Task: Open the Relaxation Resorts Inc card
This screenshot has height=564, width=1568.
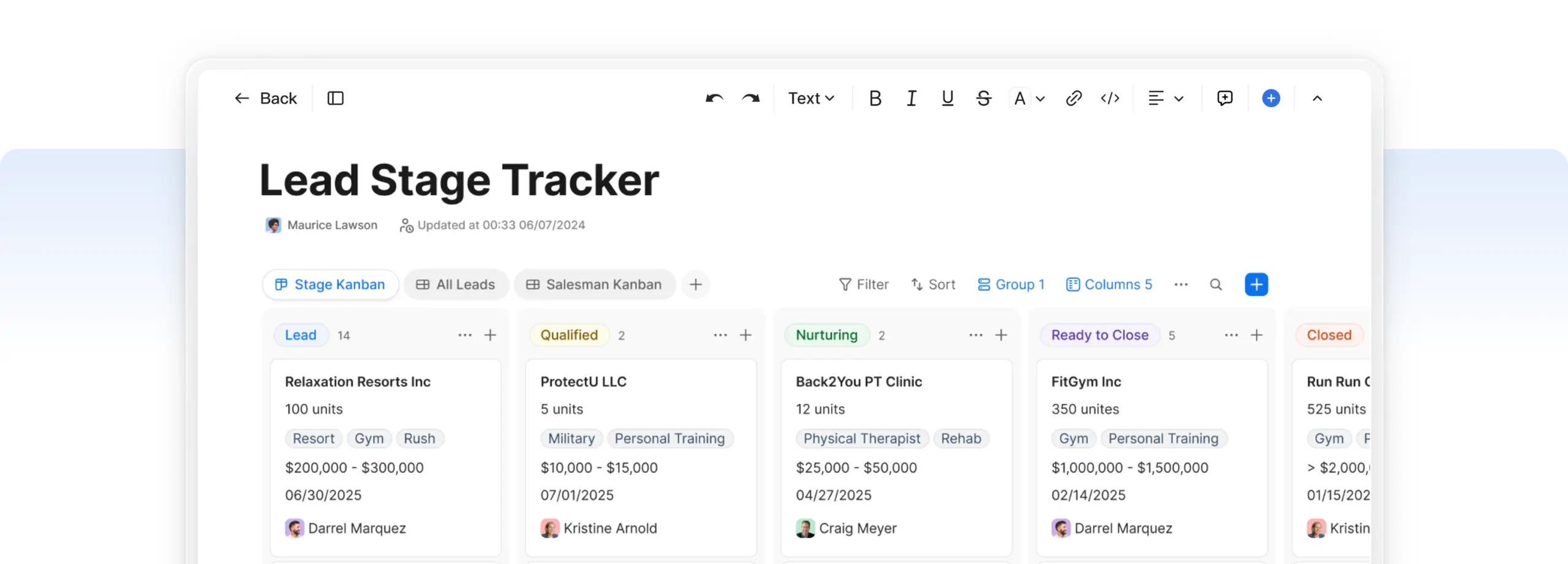Action: (x=358, y=381)
